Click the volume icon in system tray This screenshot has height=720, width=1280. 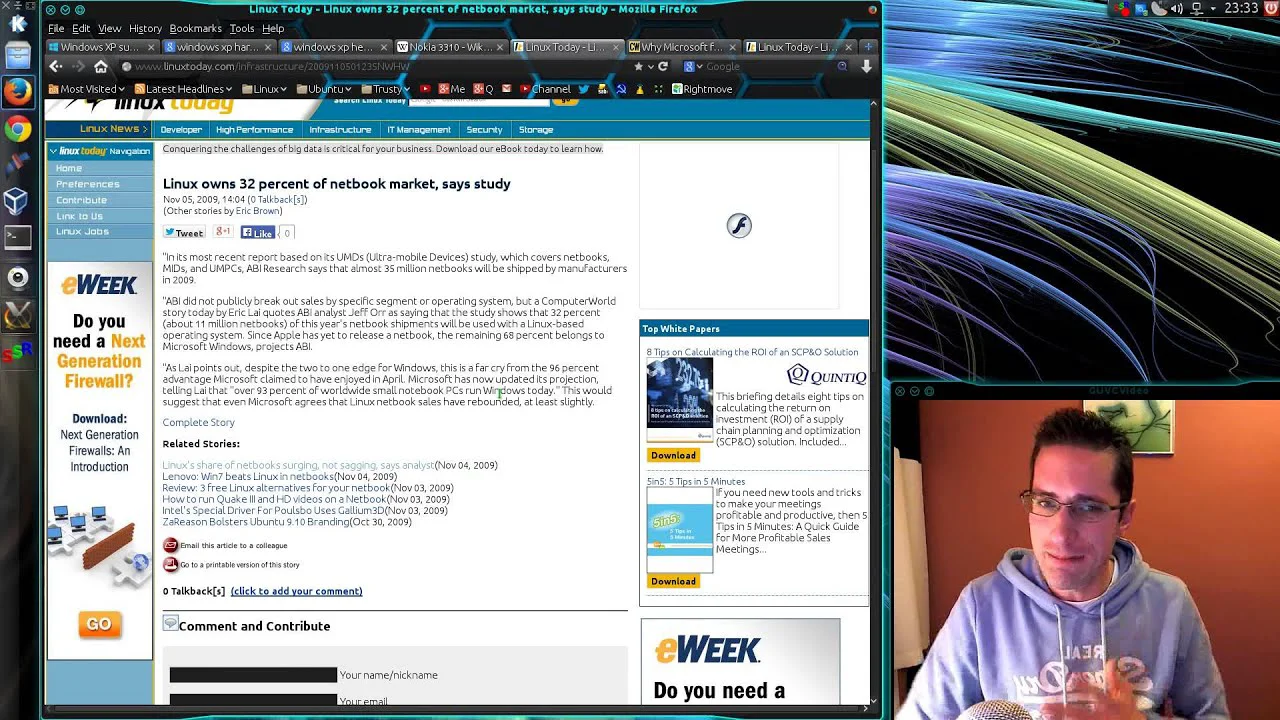(x=1177, y=9)
